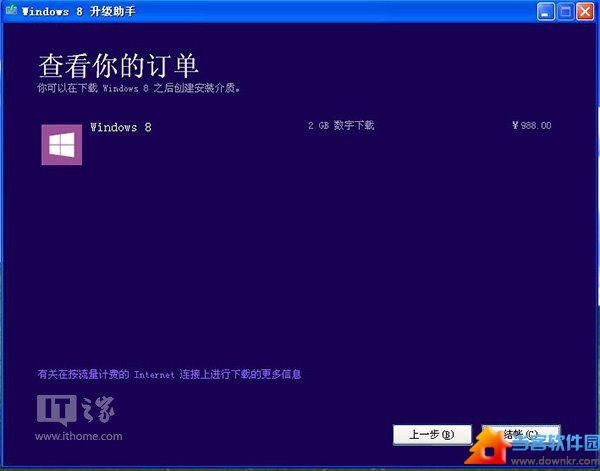Click the 创建安装介质 subtitle line
Screen dimensions: 600x471
tap(139, 88)
